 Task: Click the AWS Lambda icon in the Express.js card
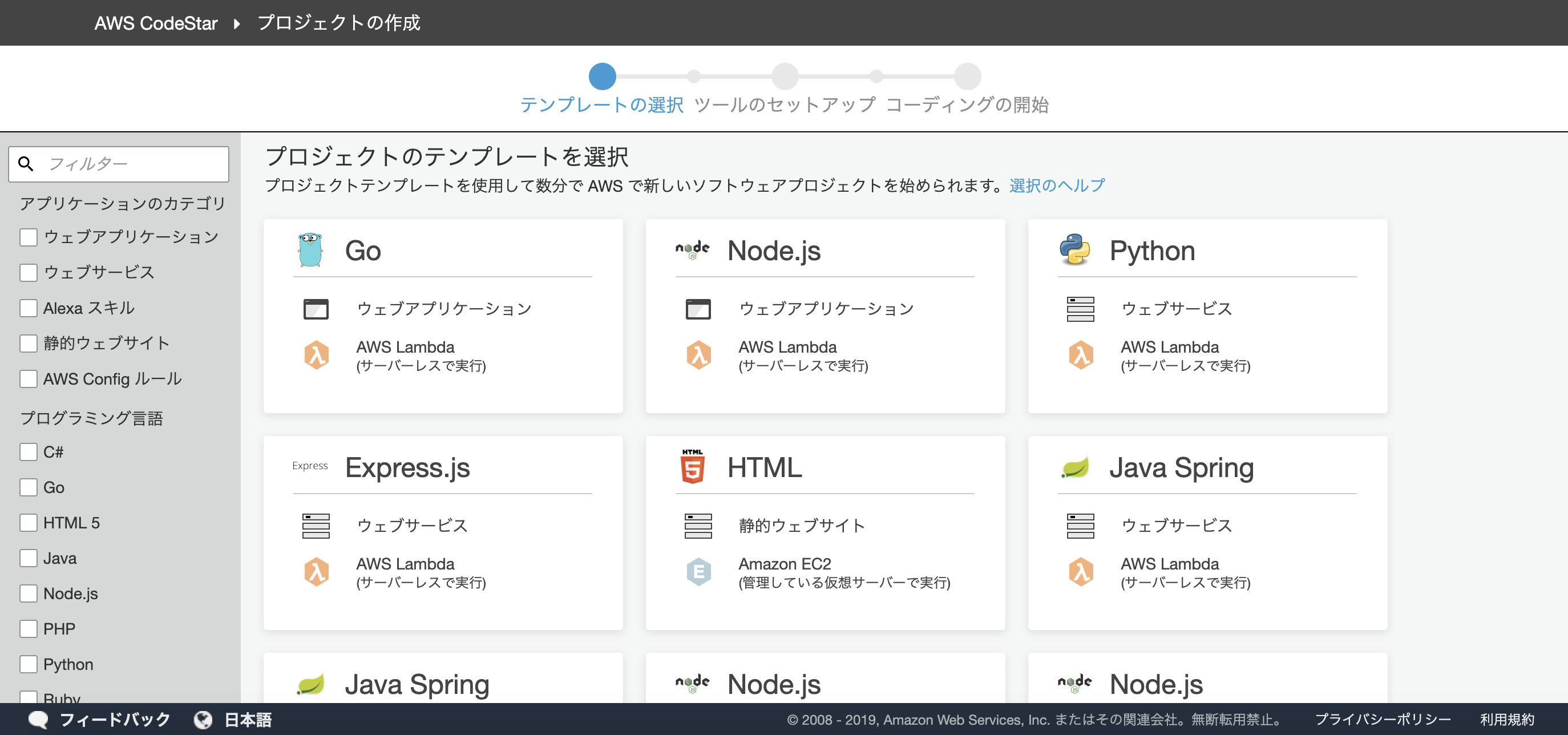[317, 572]
